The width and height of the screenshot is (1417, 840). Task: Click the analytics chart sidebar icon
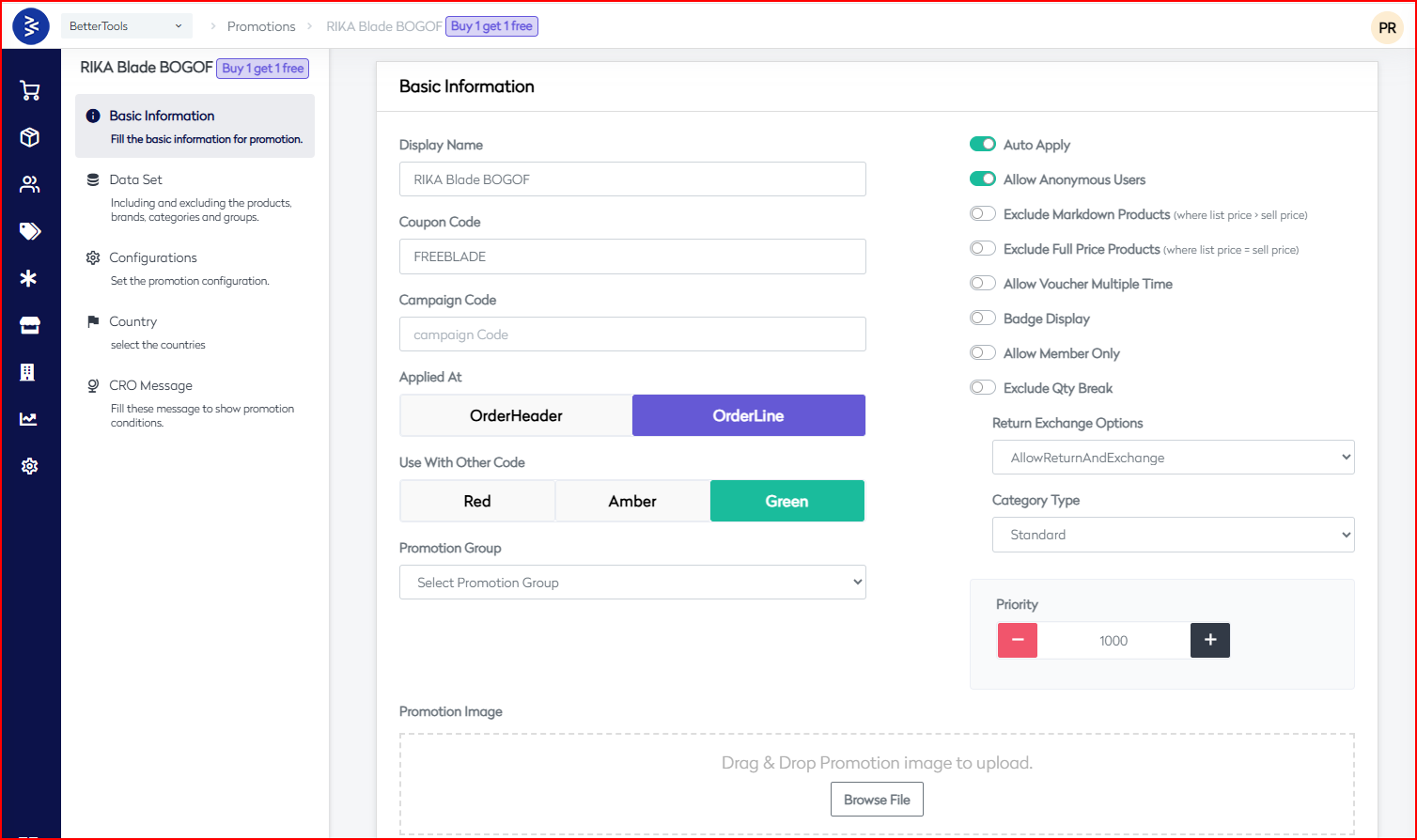coord(30,419)
